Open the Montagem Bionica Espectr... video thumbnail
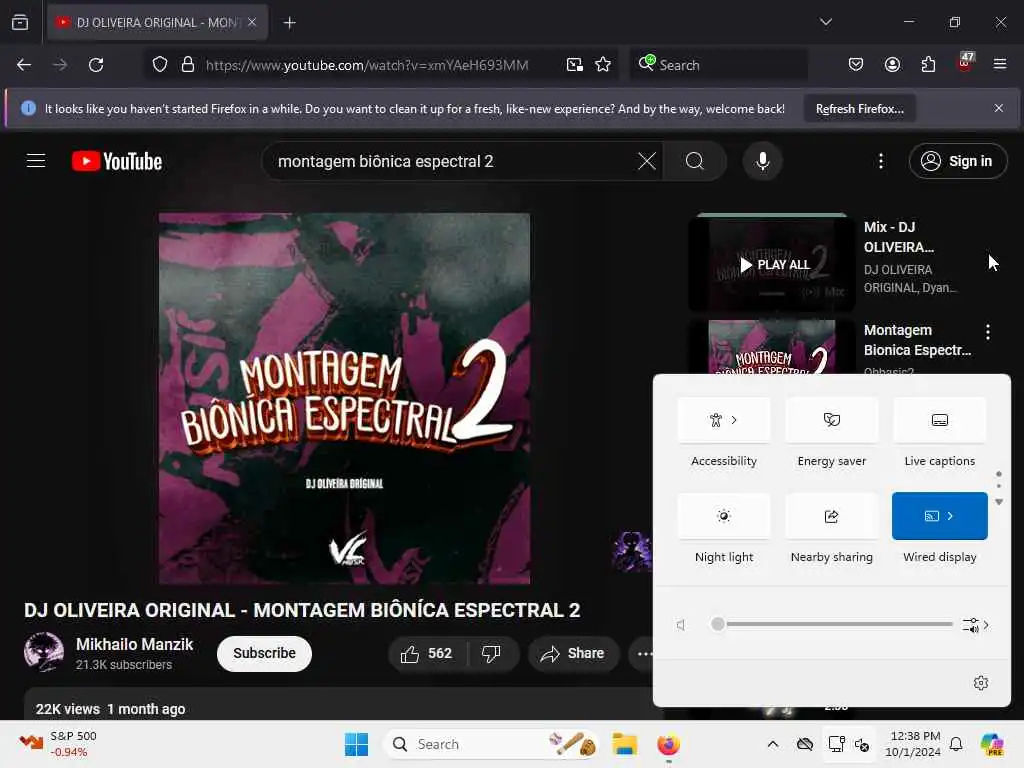Viewport: 1024px width, 768px height. (772, 346)
